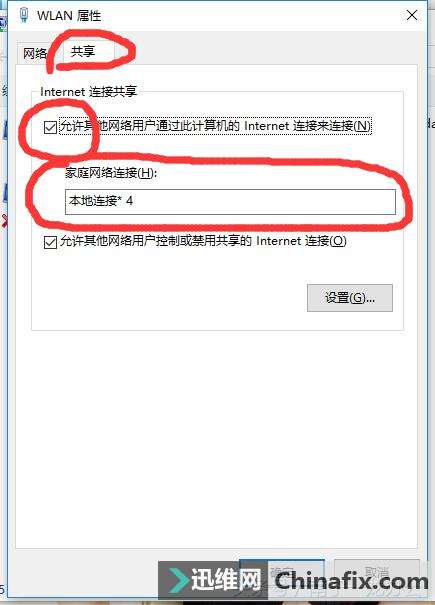Click the WLAN adapter icon in title bar

point(24,15)
